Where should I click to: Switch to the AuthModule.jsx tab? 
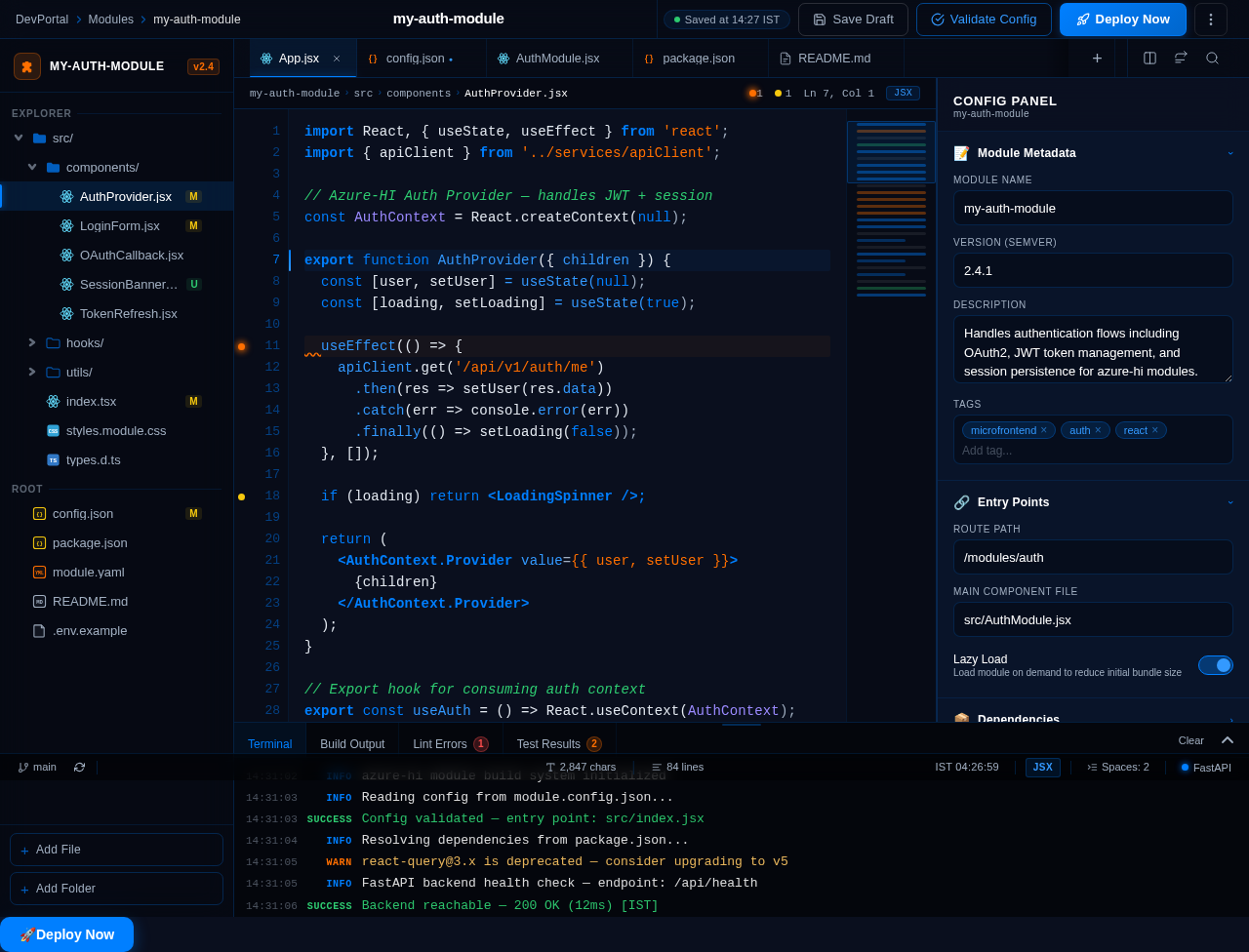559,59
